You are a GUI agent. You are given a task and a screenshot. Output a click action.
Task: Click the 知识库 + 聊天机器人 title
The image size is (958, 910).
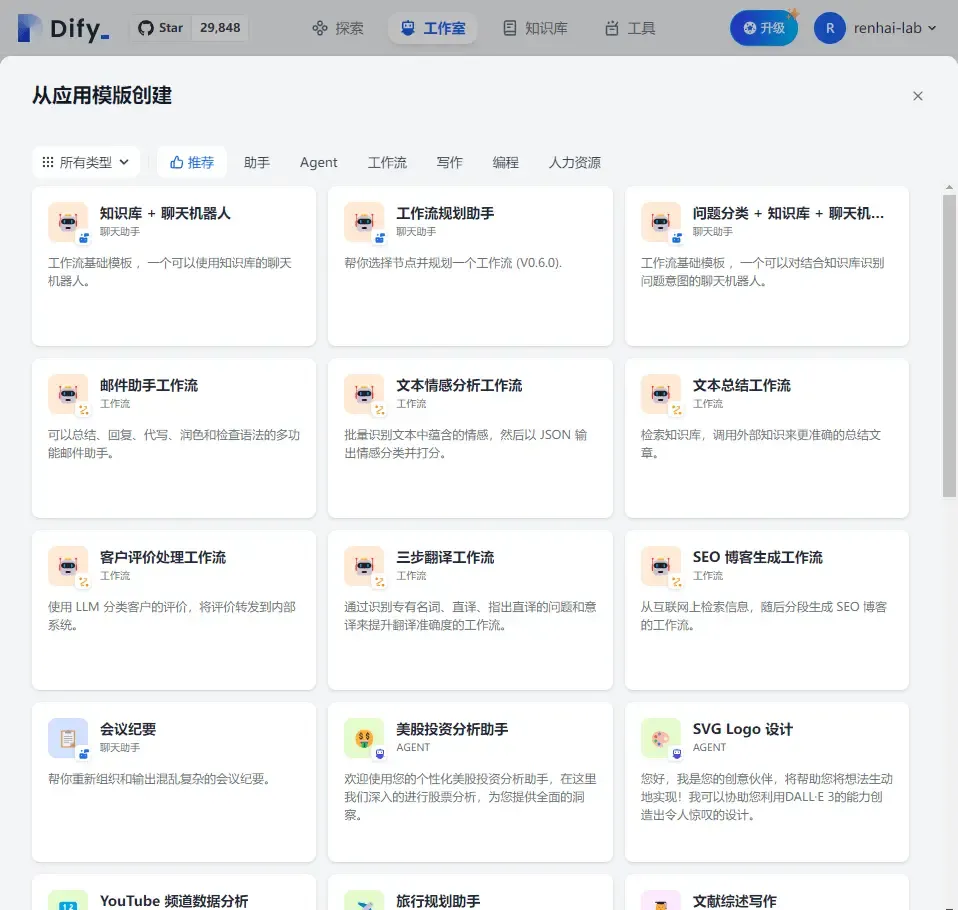165,213
